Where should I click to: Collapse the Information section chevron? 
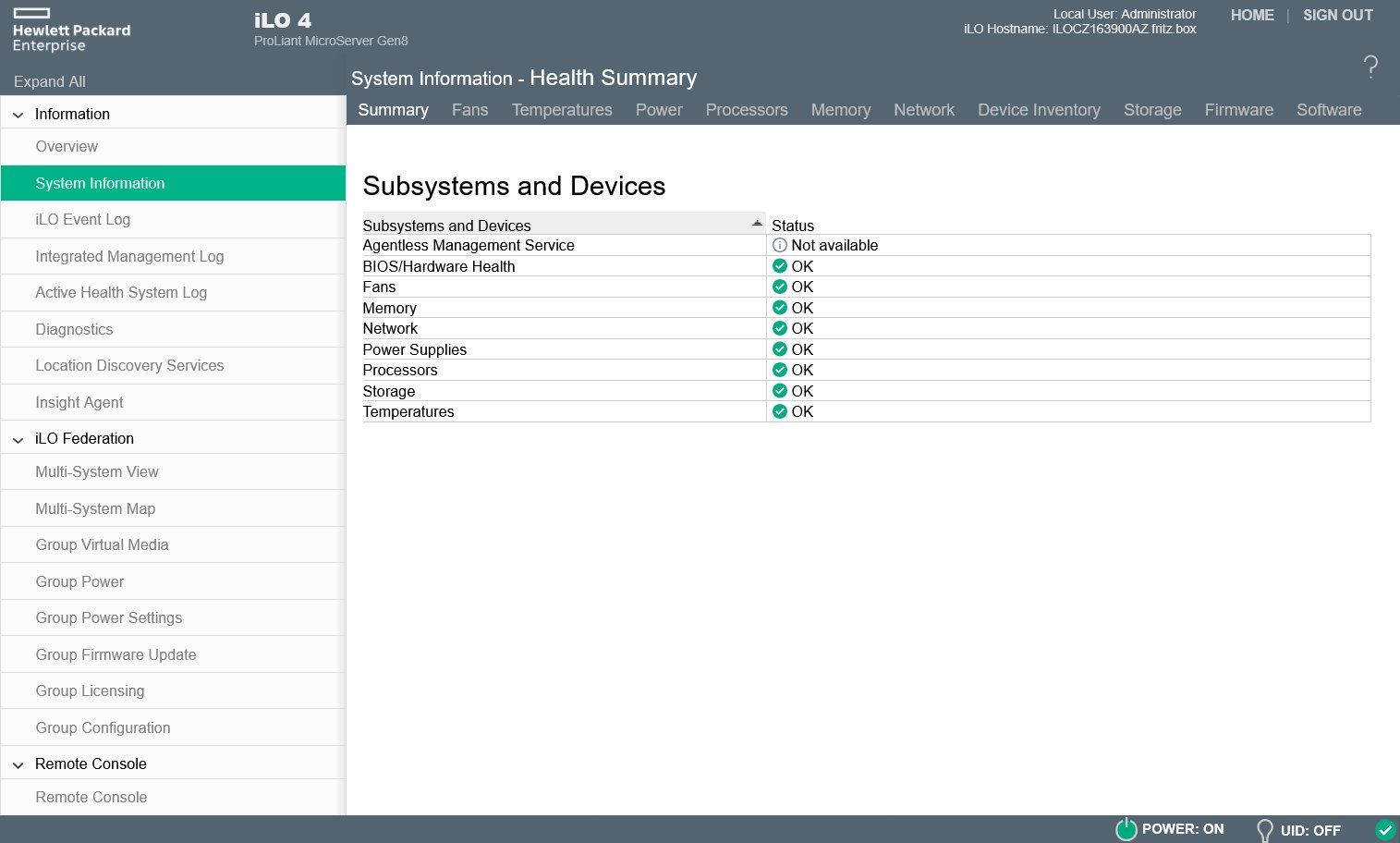coord(18,115)
